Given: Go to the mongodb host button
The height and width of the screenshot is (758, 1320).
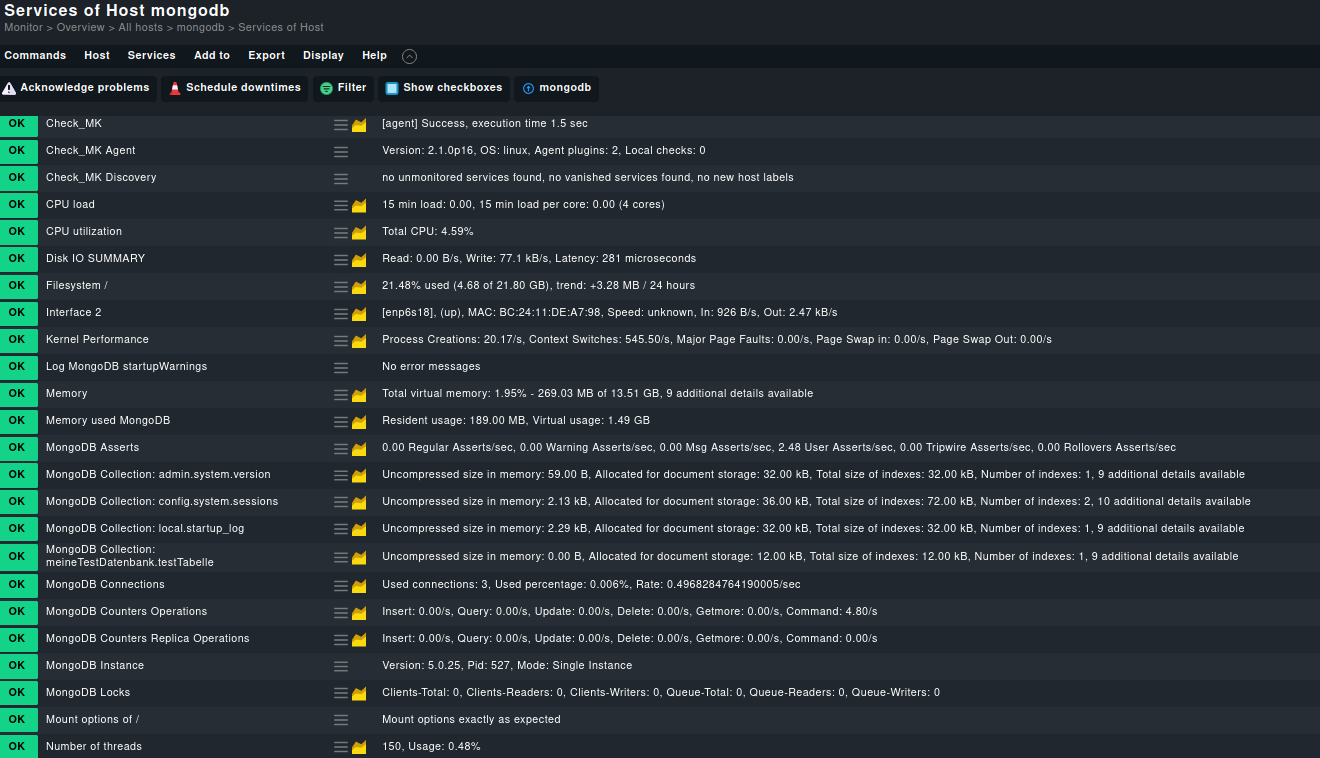Looking at the screenshot, I should (556, 88).
